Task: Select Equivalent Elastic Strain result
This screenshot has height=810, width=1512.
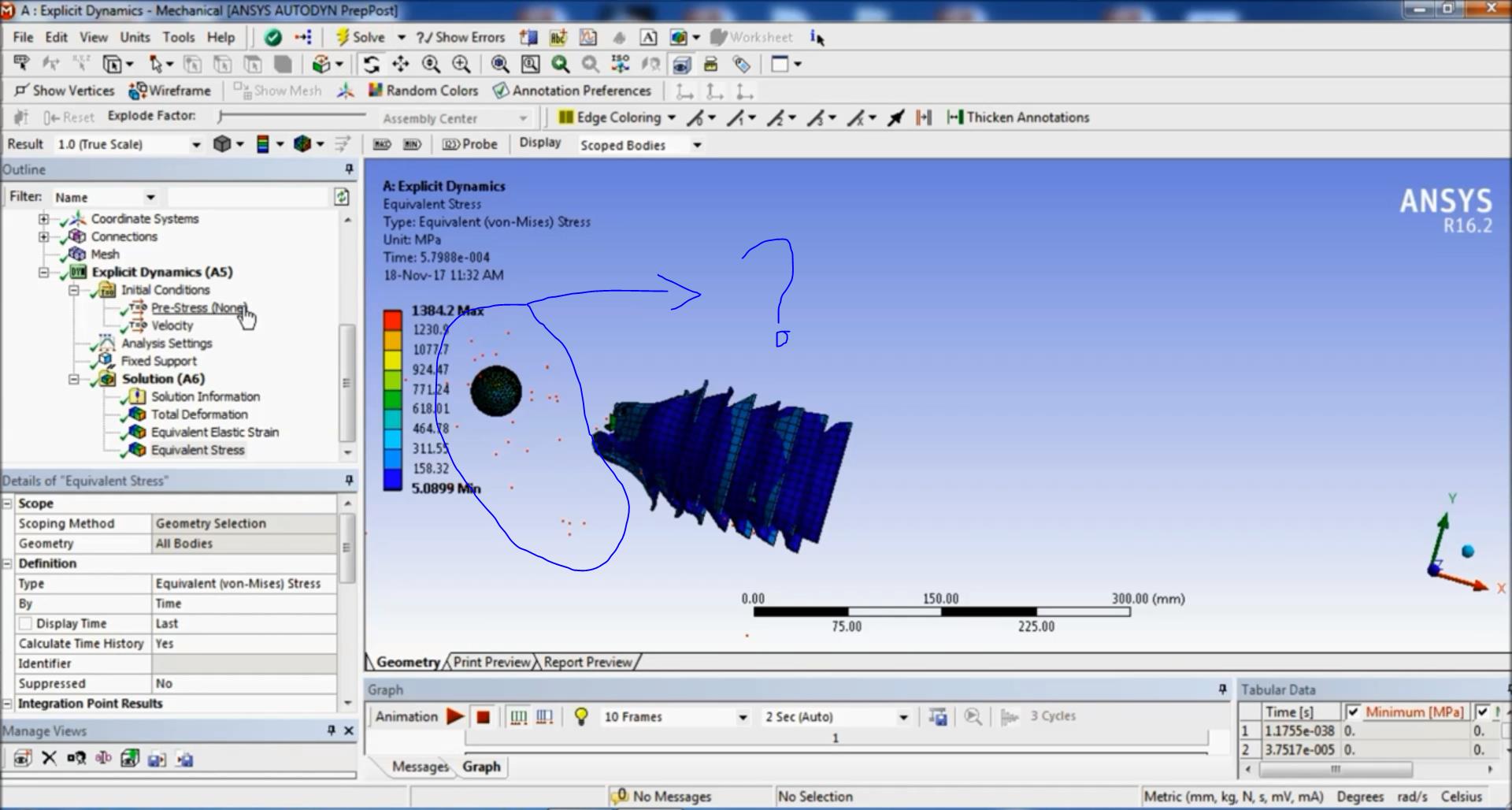Action: (x=215, y=433)
